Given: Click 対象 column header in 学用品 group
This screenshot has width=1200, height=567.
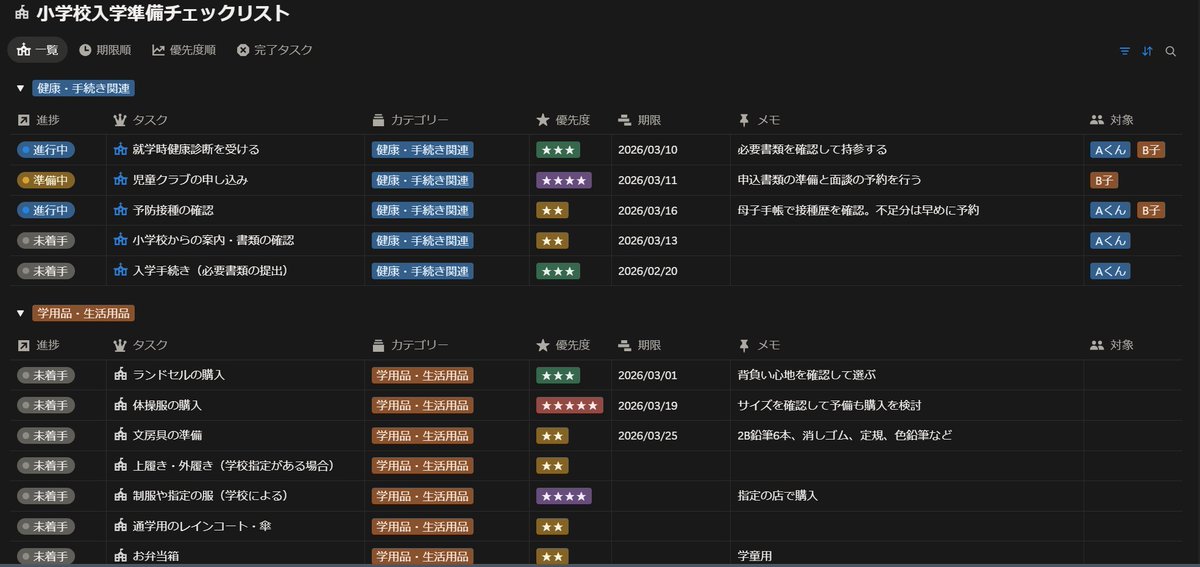Looking at the screenshot, I should [x=1112, y=345].
